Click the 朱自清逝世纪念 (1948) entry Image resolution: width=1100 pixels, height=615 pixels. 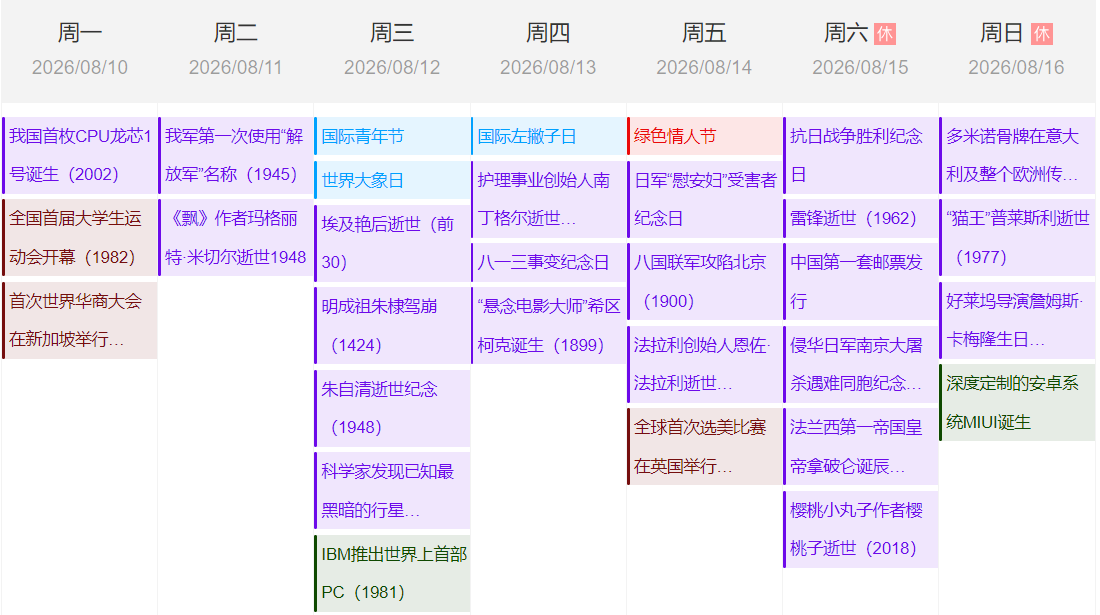(x=392, y=408)
